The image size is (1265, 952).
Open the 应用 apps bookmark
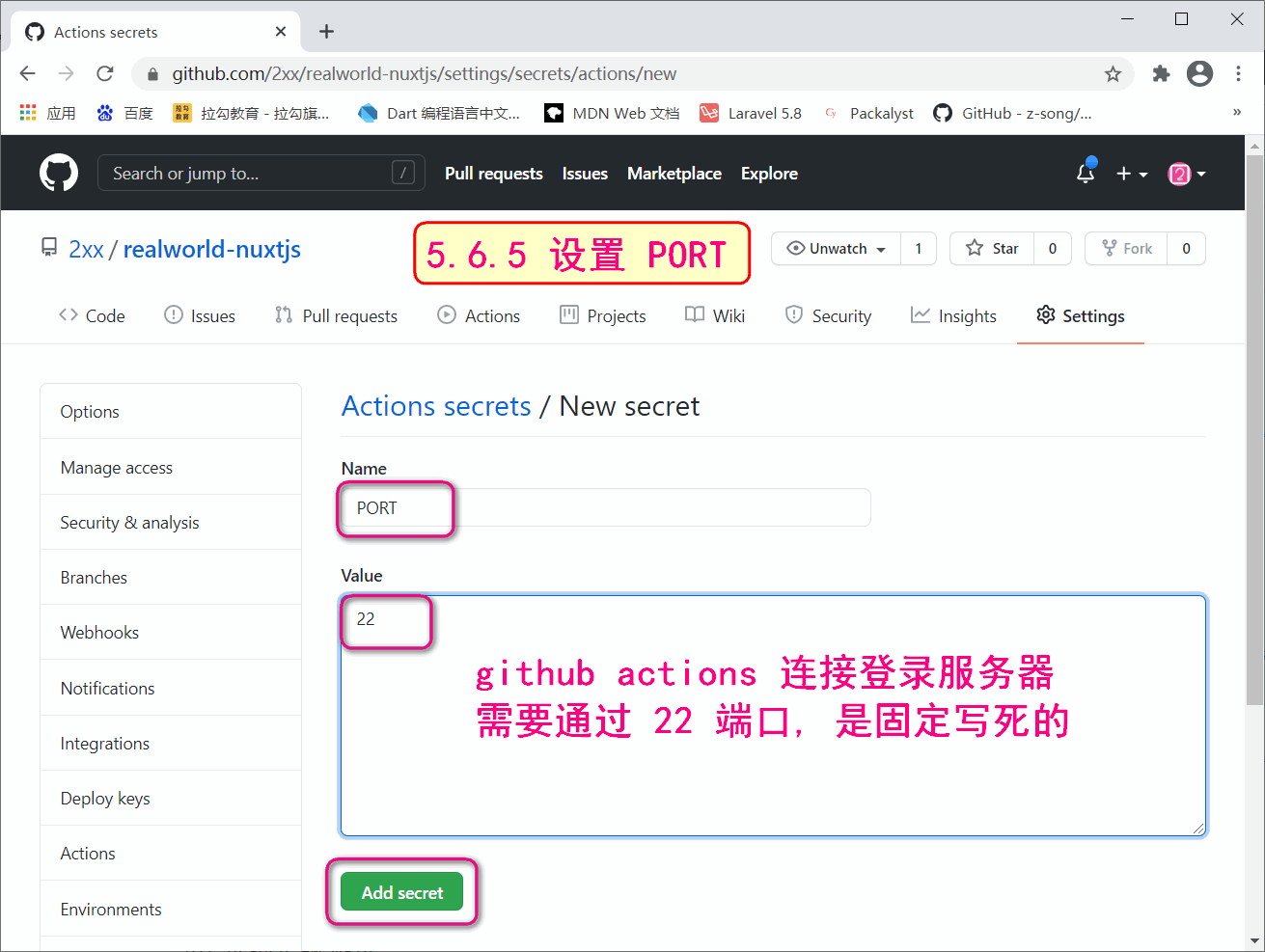click(x=47, y=113)
